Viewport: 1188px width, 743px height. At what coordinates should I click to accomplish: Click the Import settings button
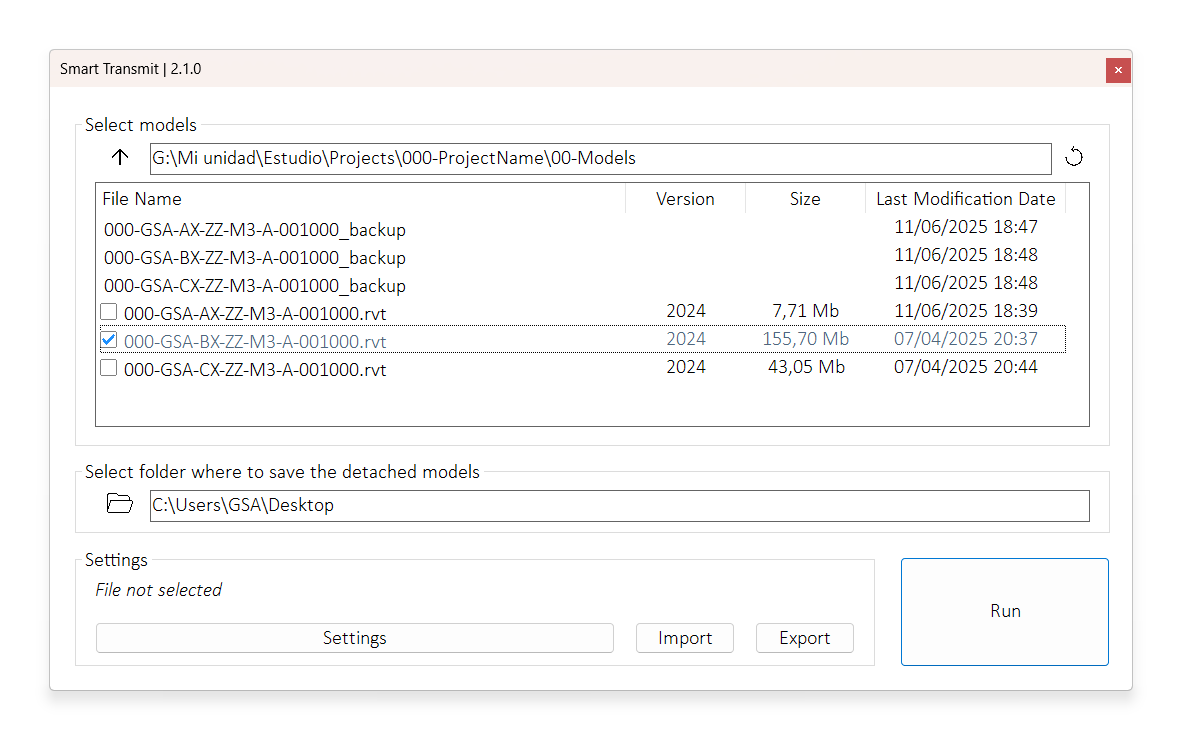coord(685,638)
